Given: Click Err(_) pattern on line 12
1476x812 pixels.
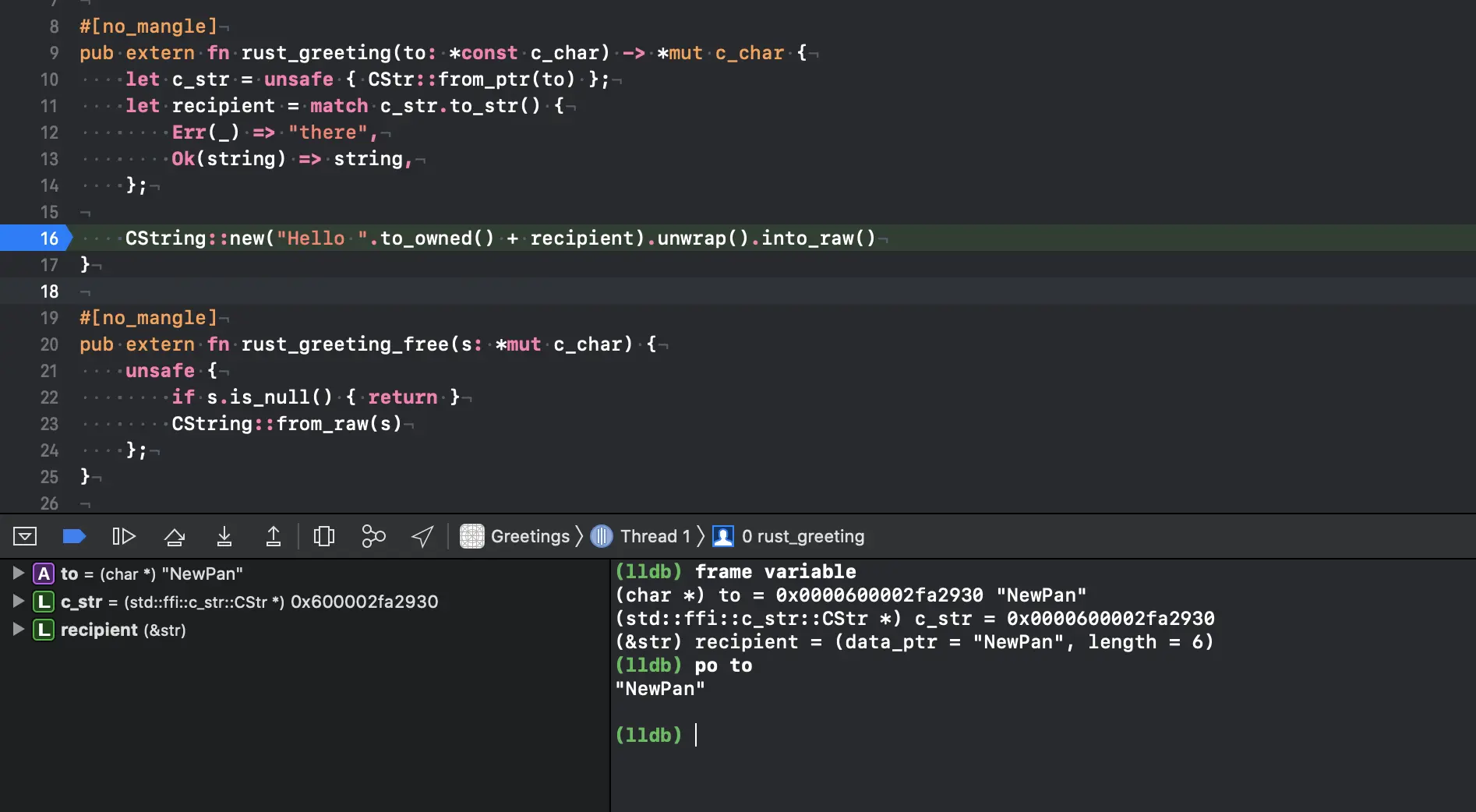Looking at the screenshot, I should (x=206, y=132).
